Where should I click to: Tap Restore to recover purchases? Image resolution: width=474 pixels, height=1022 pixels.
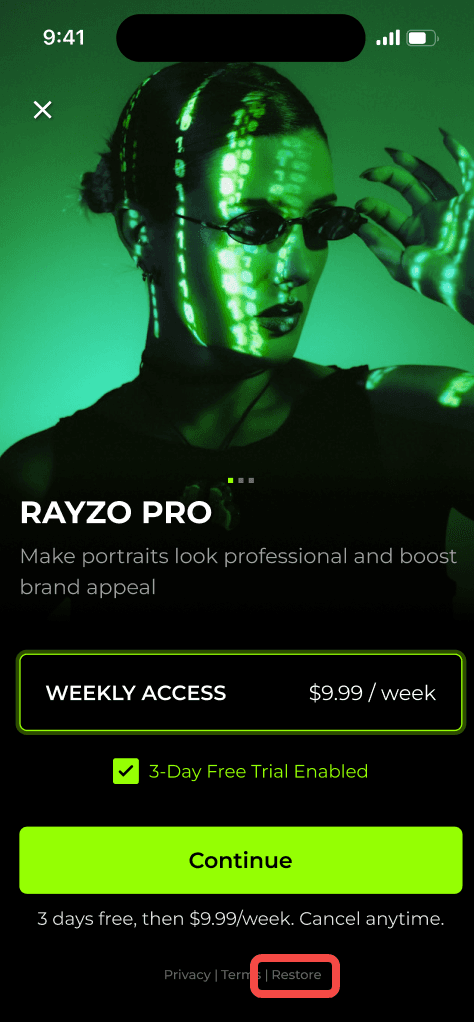coord(296,975)
